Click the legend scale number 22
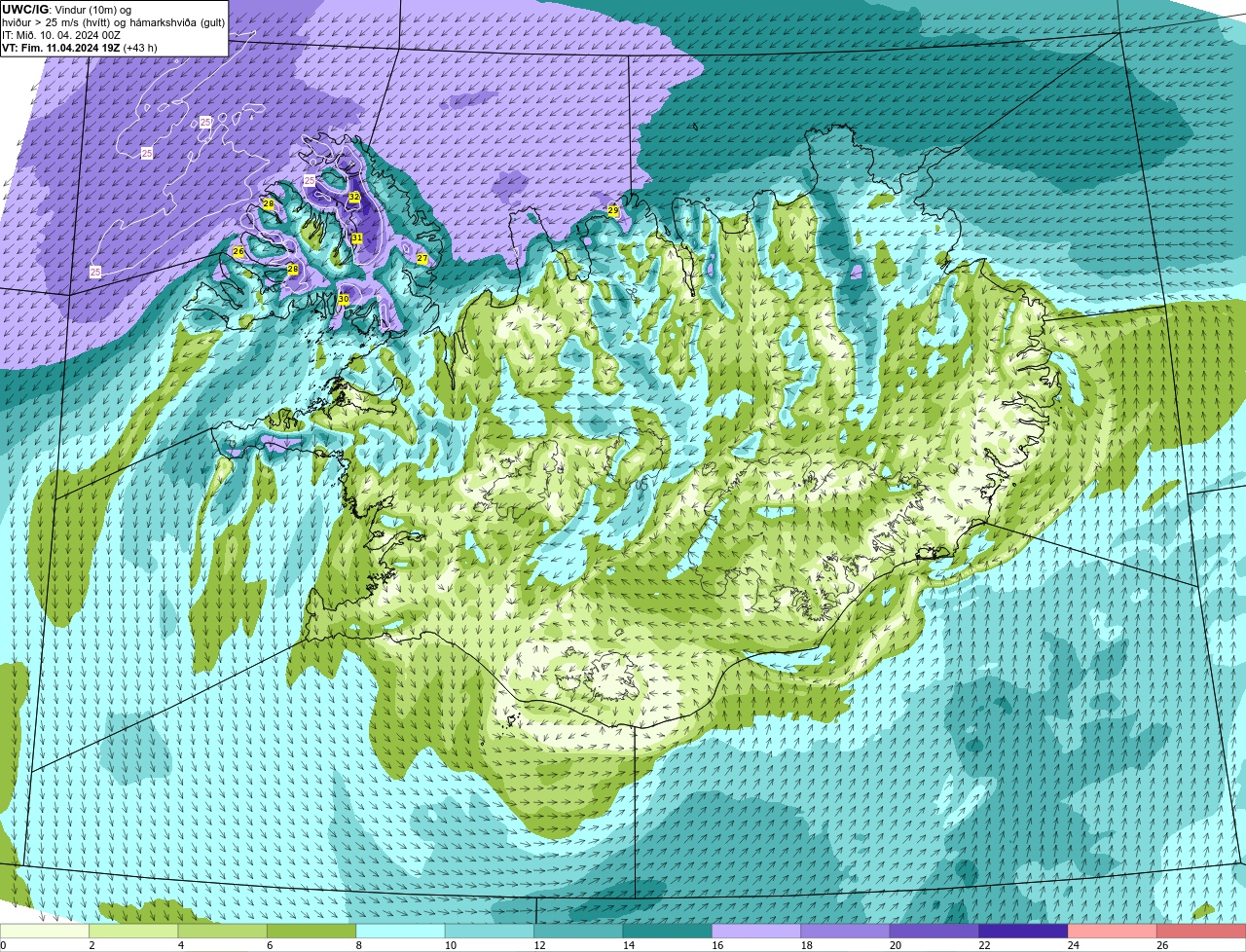The height and width of the screenshot is (952, 1246). point(984,945)
